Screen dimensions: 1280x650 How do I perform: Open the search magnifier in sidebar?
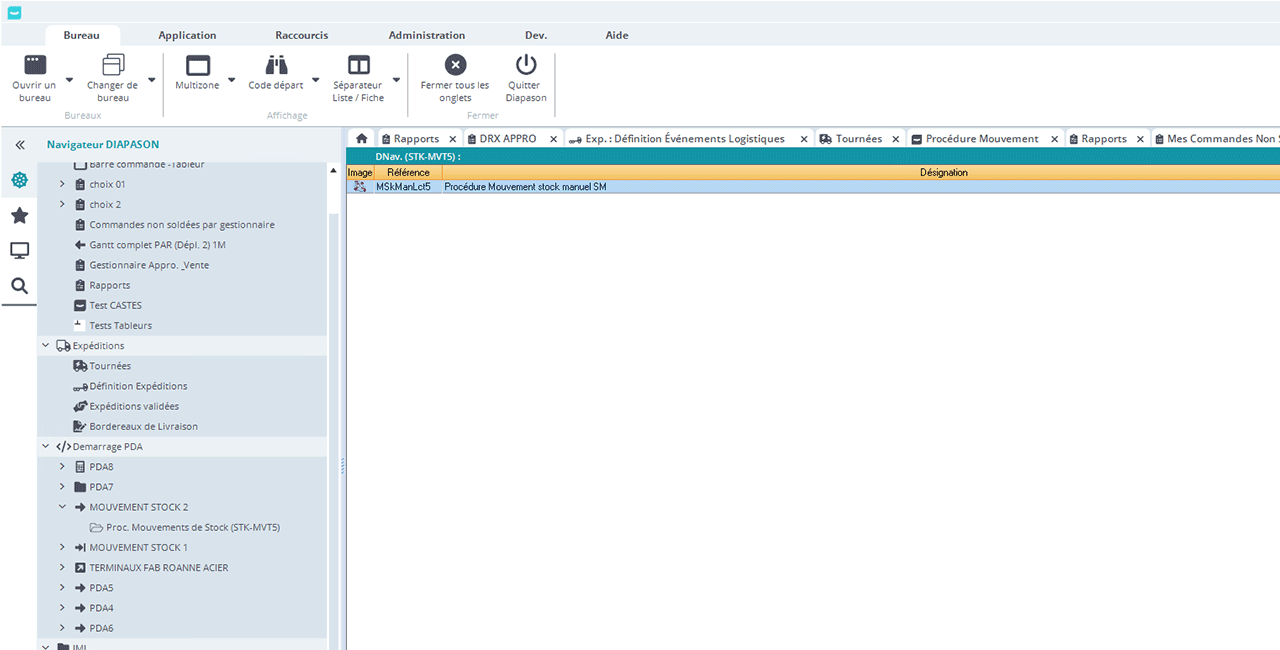point(19,286)
